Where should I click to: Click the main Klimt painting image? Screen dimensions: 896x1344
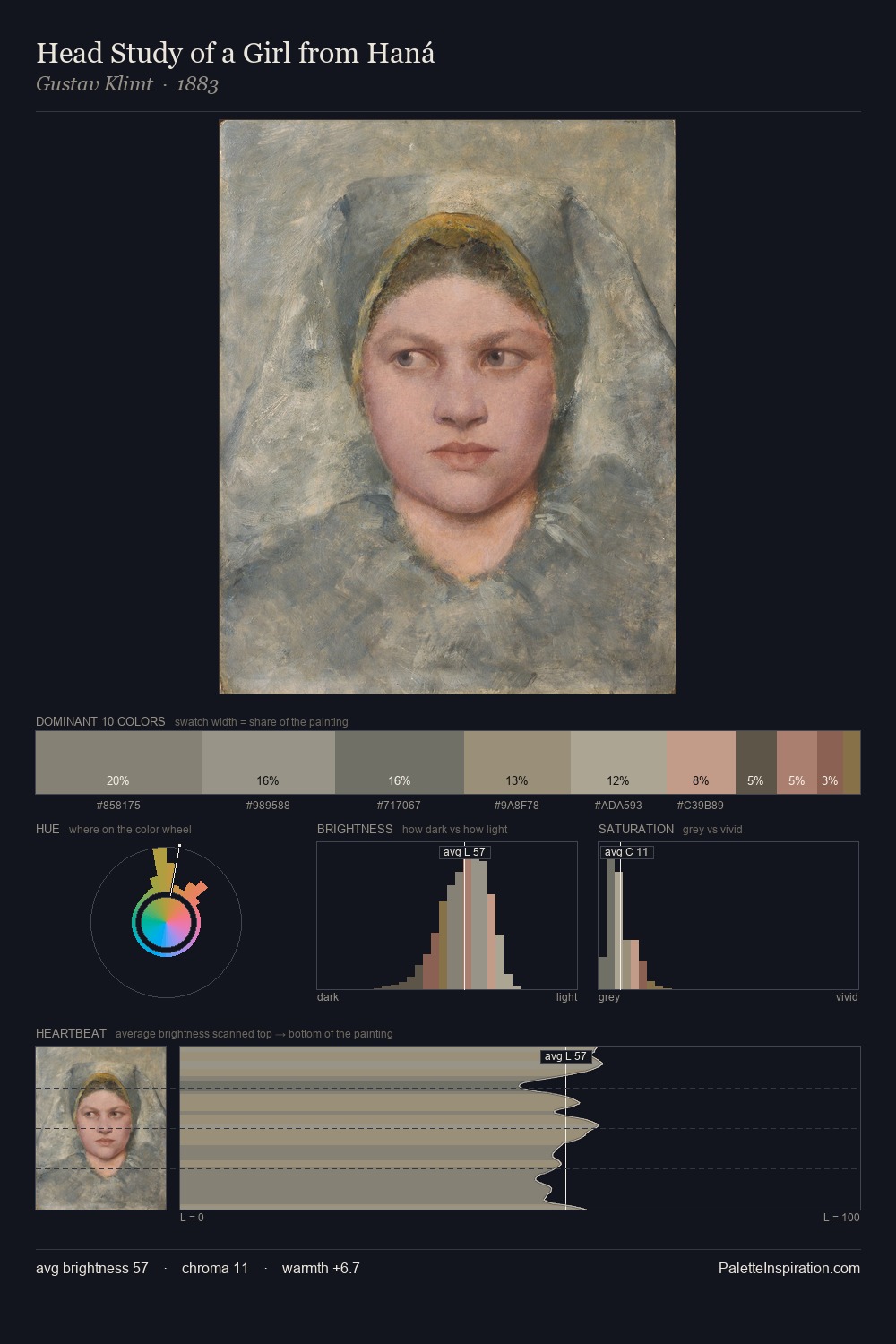(447, 407)
